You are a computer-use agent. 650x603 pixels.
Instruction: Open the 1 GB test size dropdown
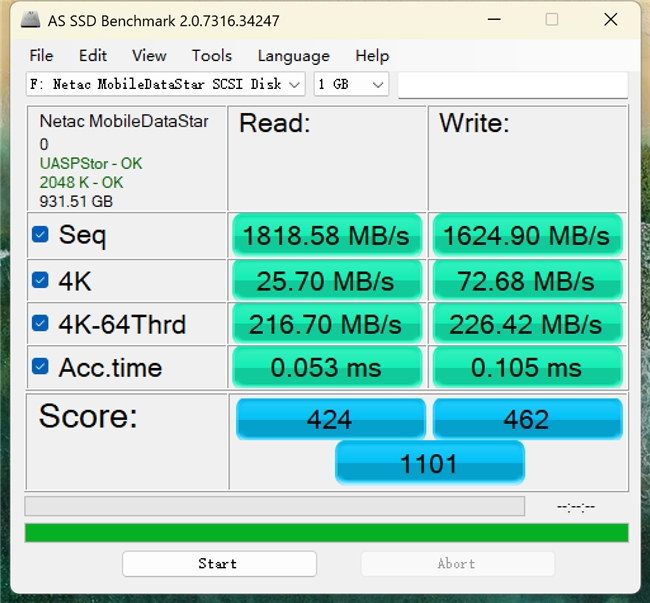coord(351,85)
